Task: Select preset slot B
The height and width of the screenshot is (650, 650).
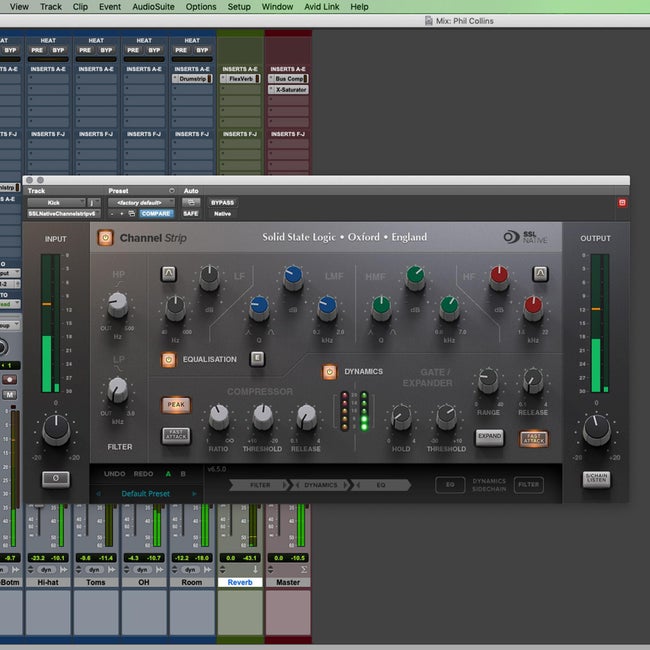Action: coord(183,474)
